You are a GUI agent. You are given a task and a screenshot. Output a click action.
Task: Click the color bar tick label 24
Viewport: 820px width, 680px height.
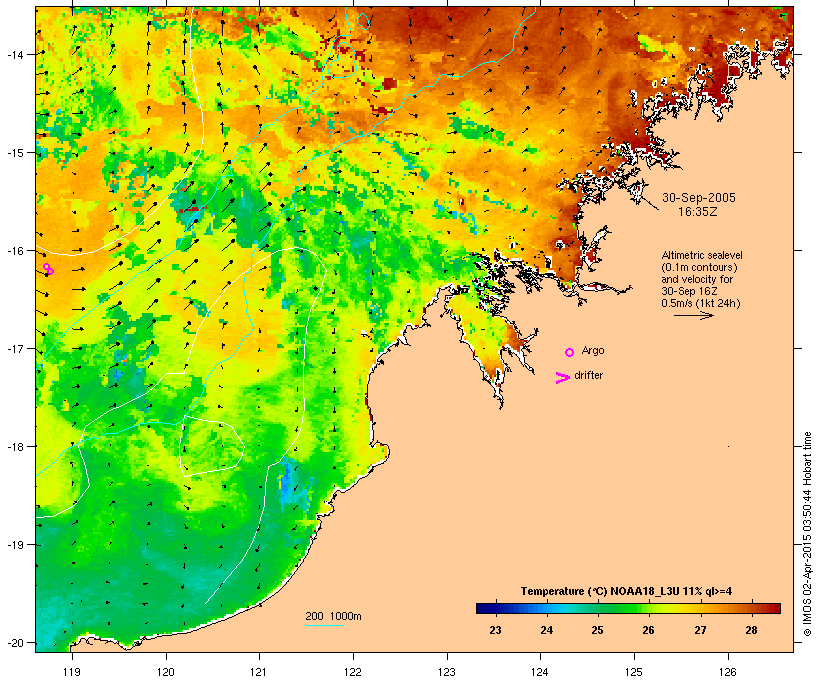pyautogui.click(x=546, y=630)
